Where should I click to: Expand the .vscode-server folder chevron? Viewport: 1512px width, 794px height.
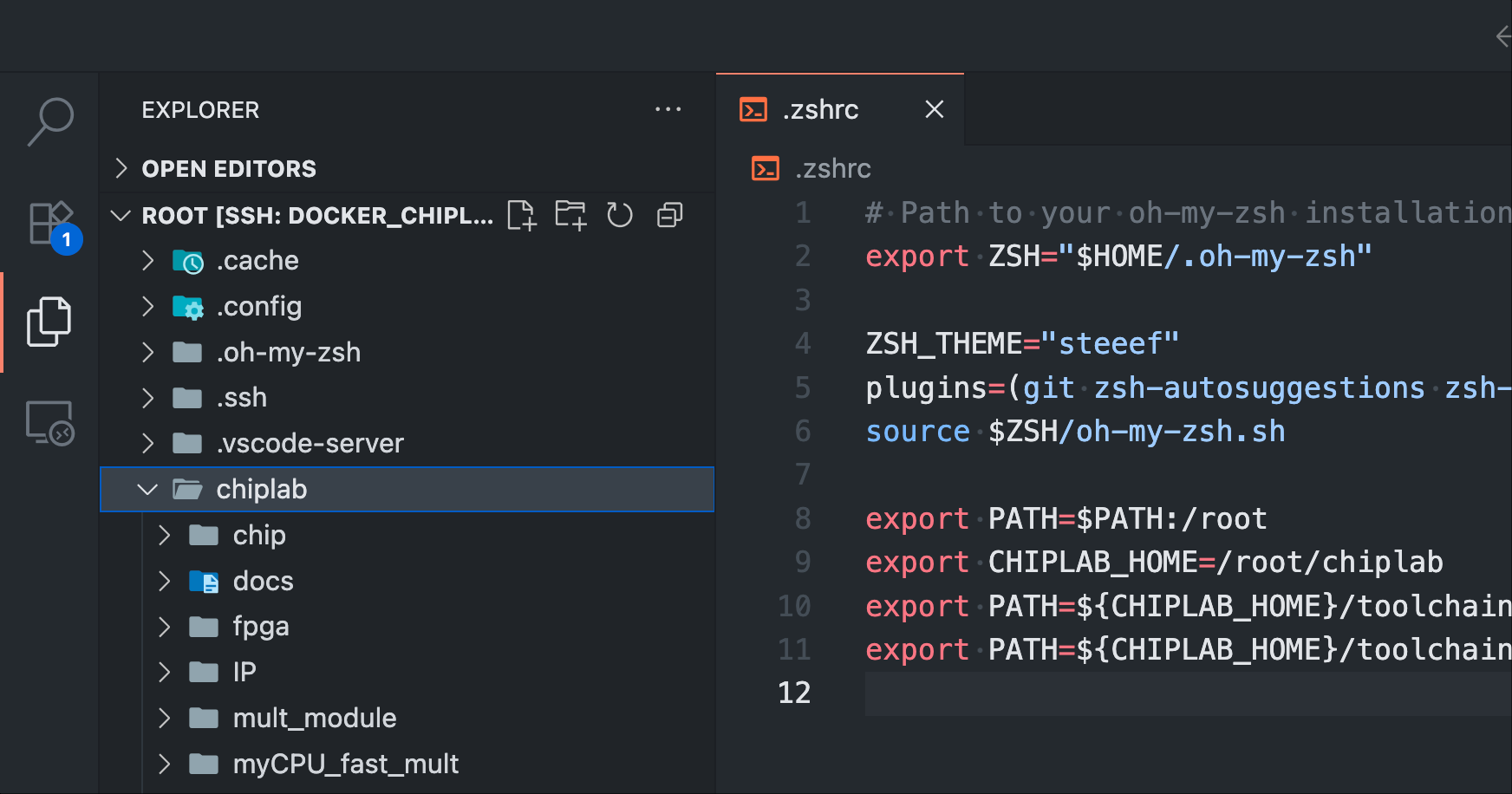click(147, 443)
